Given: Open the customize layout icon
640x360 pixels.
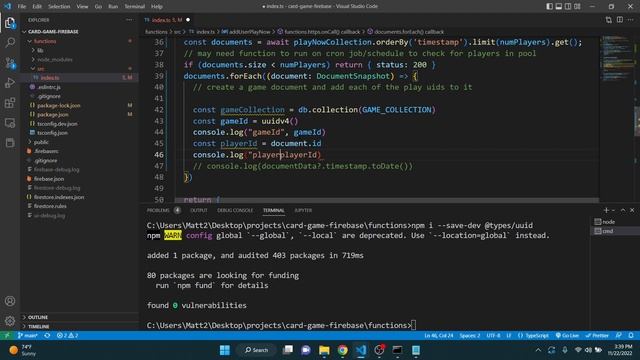Looking at the screenshot, I should pyautogui.click(x=577, y=6).
